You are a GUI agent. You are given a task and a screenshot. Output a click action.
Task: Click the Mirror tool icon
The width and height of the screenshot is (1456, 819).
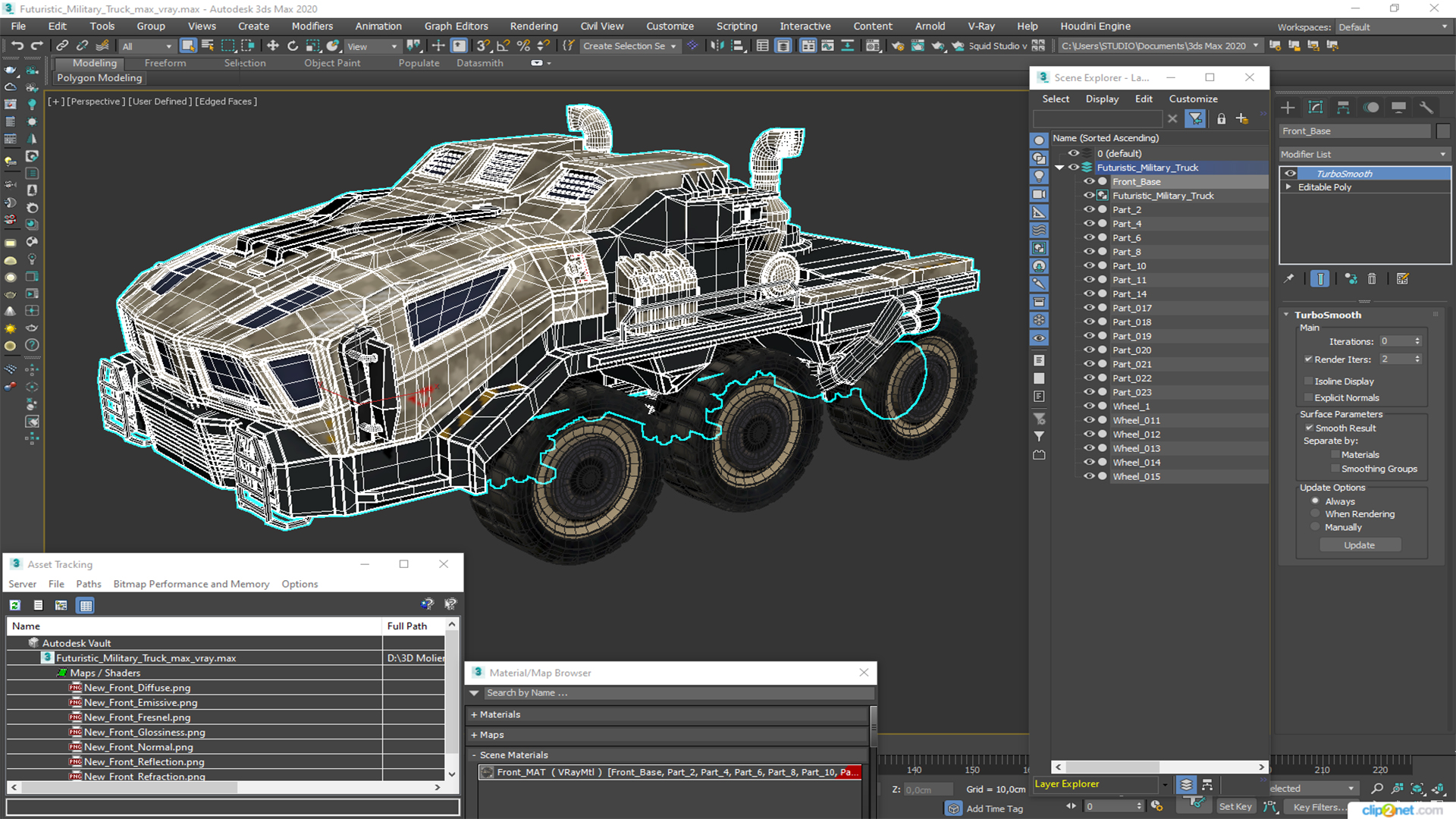tap(717, 45)
